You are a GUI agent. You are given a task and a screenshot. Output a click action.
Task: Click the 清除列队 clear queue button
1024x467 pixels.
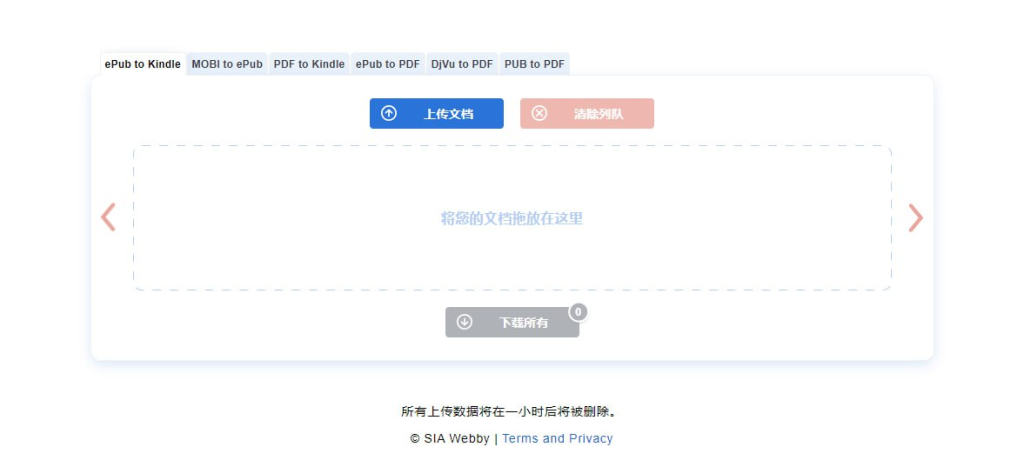tap(587, 114)
